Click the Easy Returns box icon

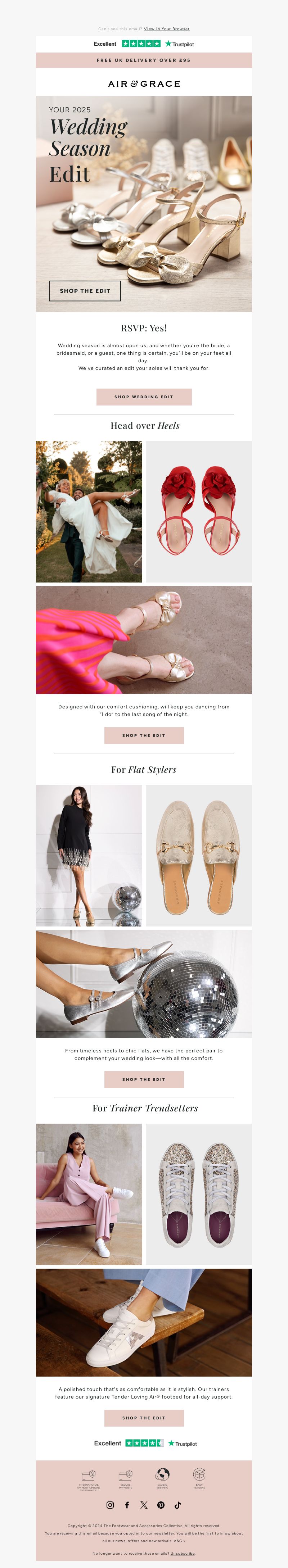[199, 1474]
